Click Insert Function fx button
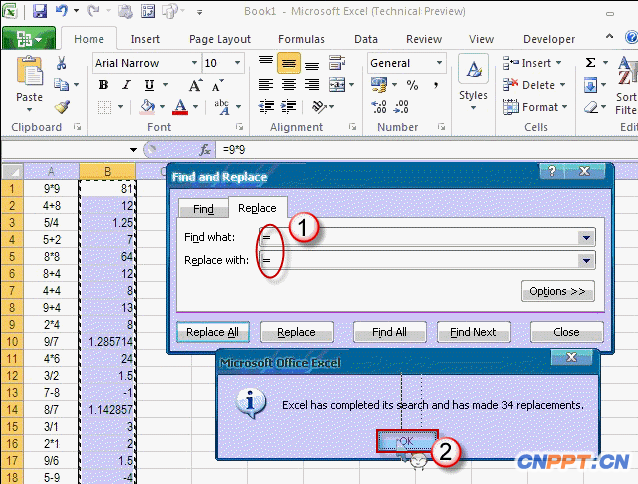 pyautogui.click(x=205, y=150)
